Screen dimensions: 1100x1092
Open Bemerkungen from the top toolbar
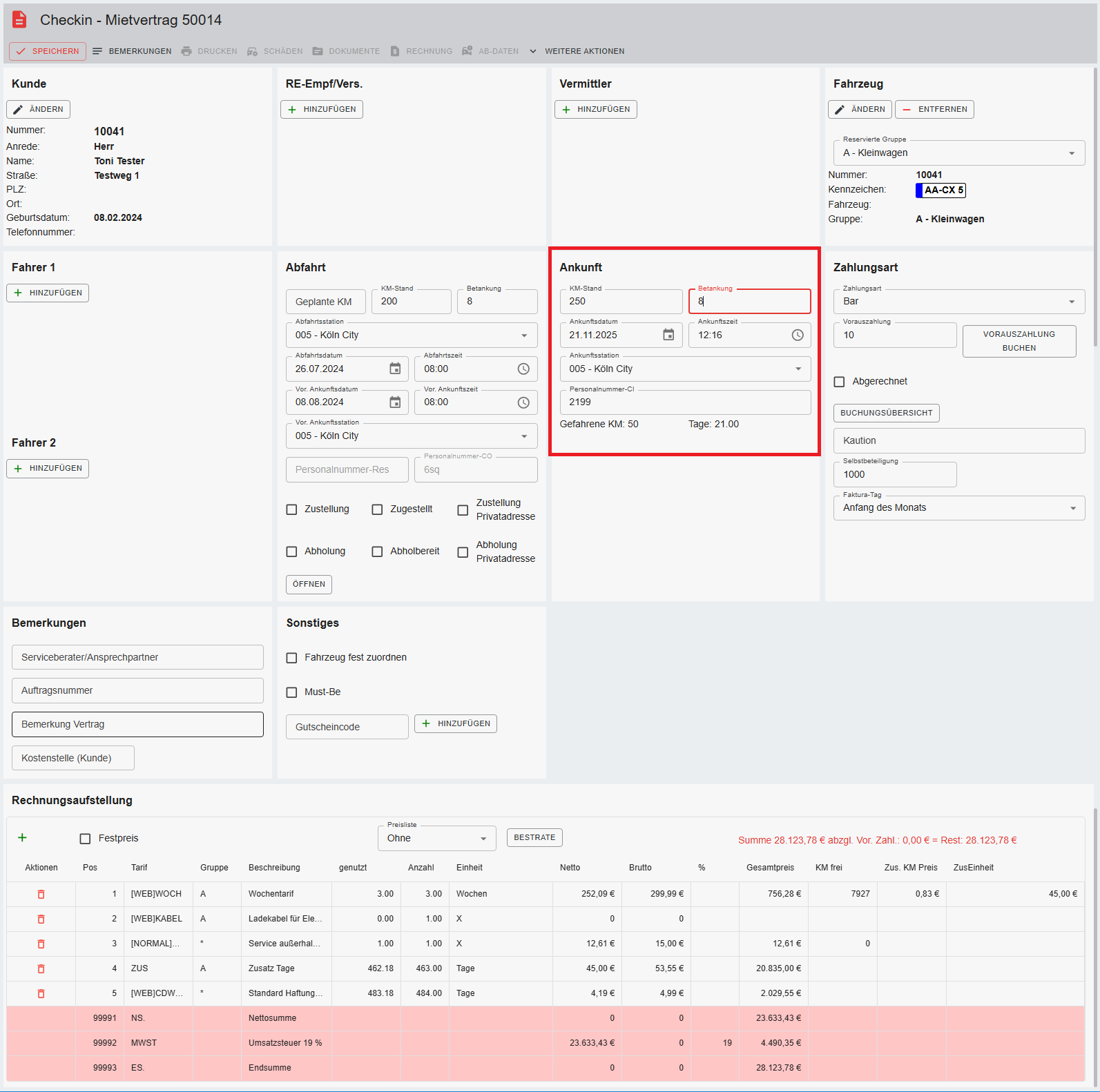tap(132, 51)
